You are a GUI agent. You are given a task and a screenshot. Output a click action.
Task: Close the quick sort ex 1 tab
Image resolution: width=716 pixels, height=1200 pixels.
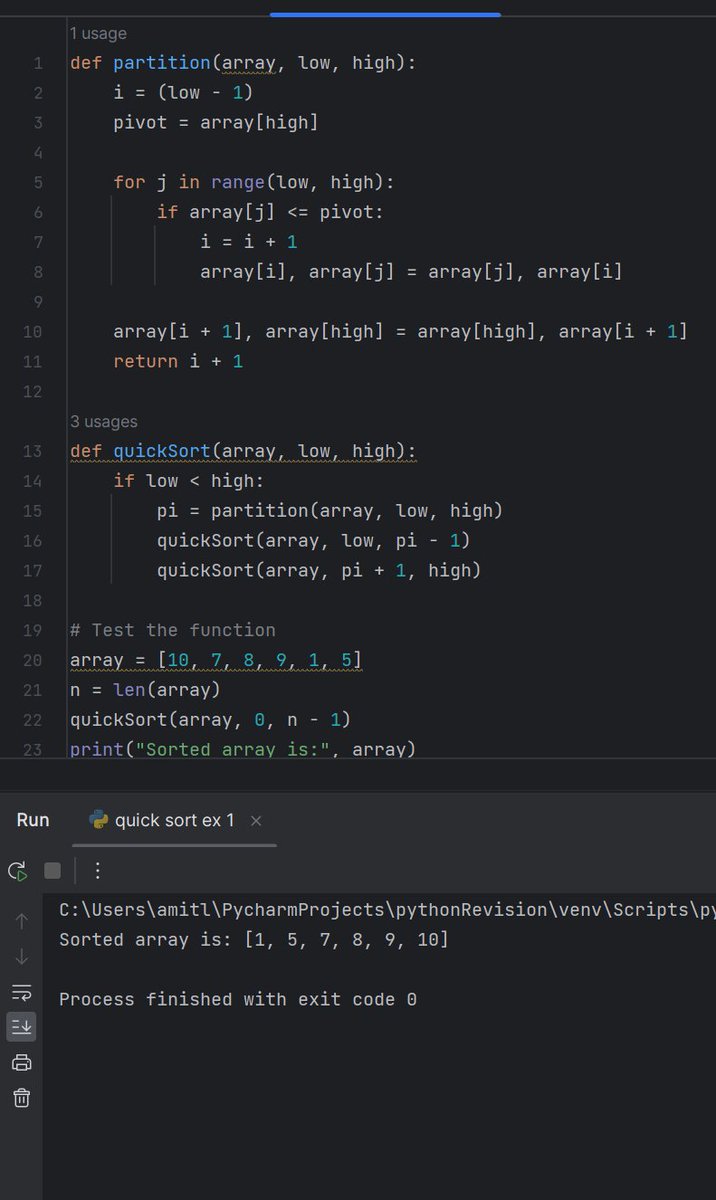tap(256, 821)
